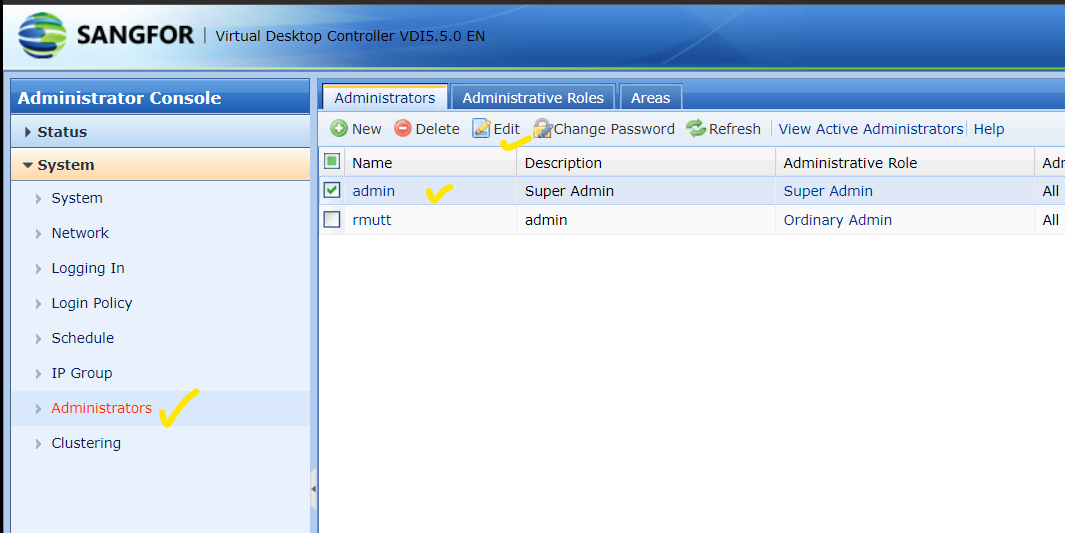Click the red Delete minus icon
This screenshot has width=1065, height=533.
(403, 128)
